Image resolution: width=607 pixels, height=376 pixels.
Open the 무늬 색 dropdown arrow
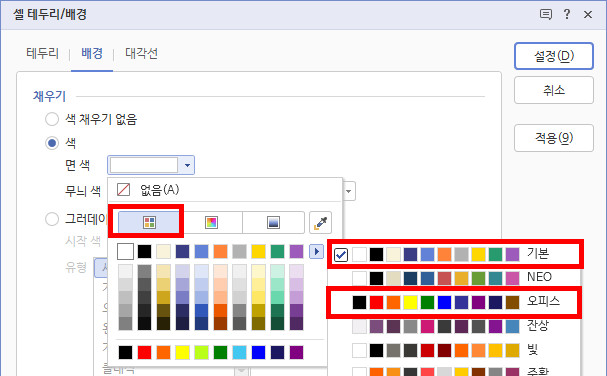click(x=348, y=191)
